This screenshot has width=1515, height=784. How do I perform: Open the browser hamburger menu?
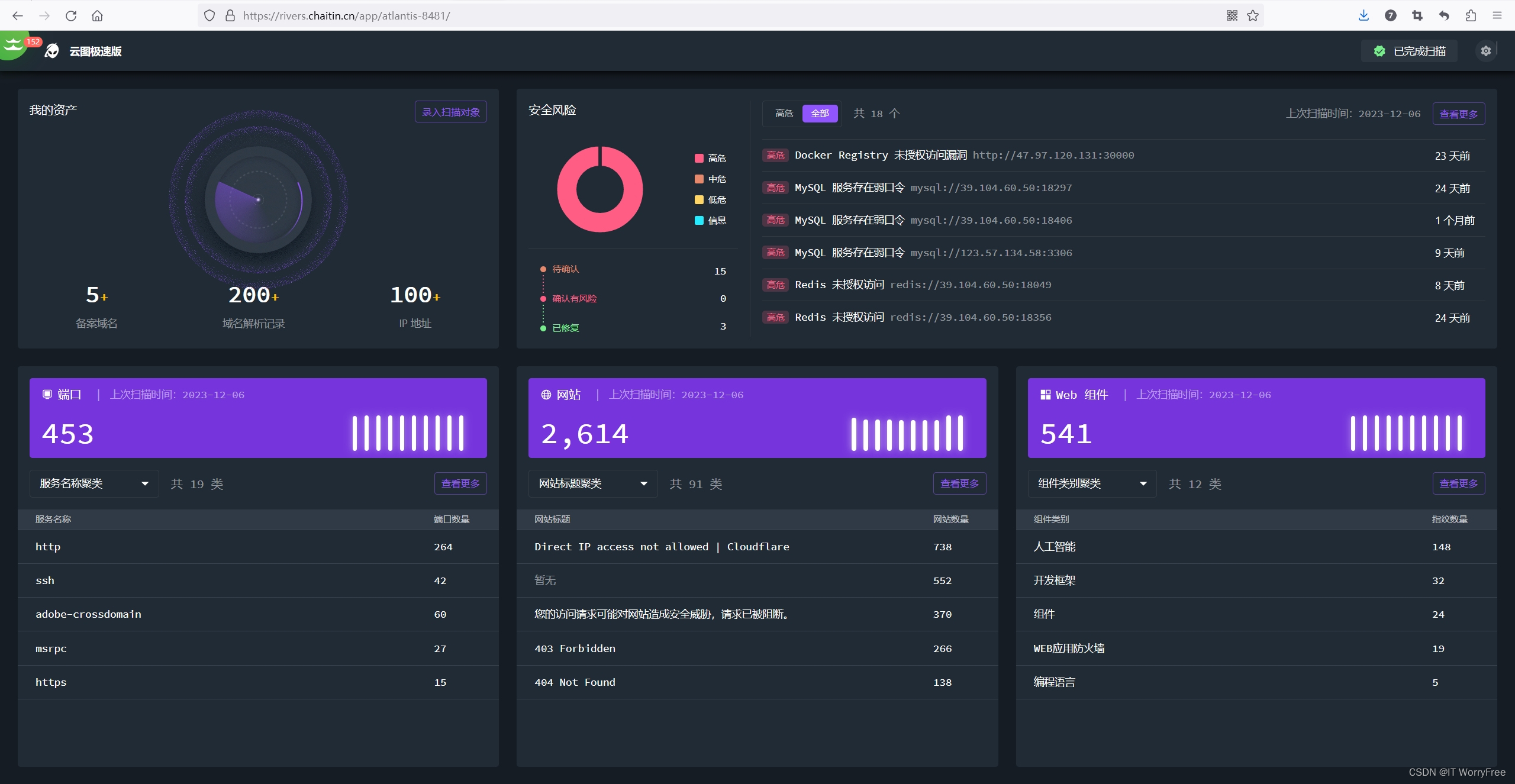point(1497,16)
